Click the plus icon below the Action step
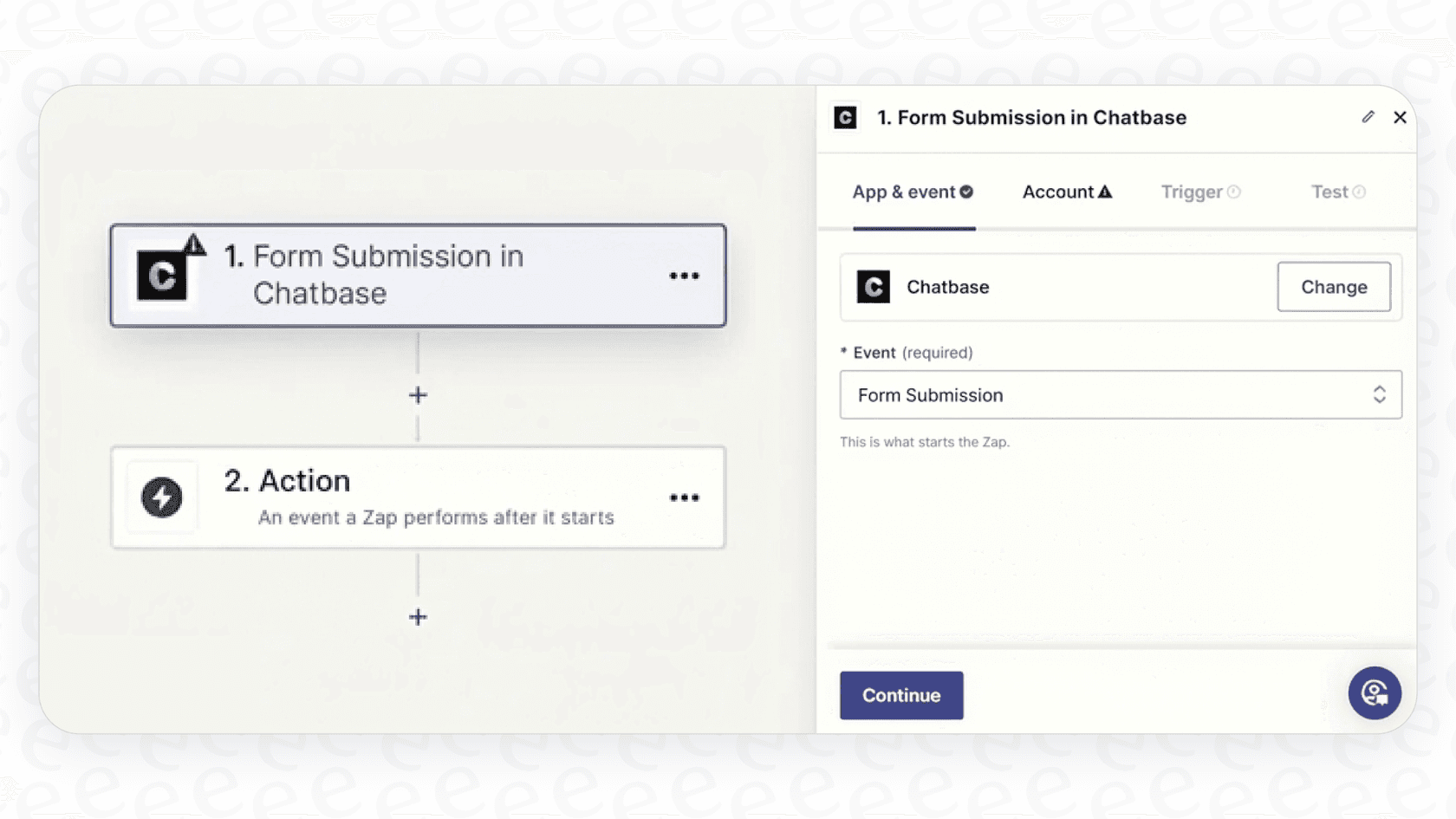 tap(417, 616)
